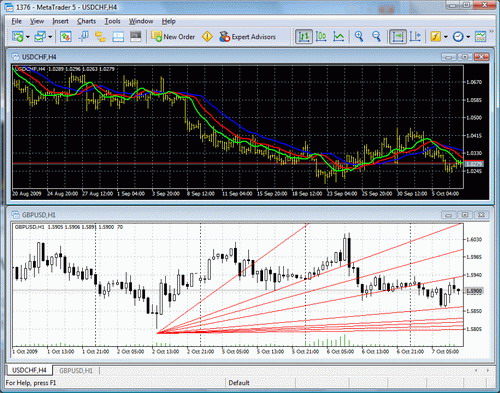Click the Zoom In magnifier icon

[359, 36]
